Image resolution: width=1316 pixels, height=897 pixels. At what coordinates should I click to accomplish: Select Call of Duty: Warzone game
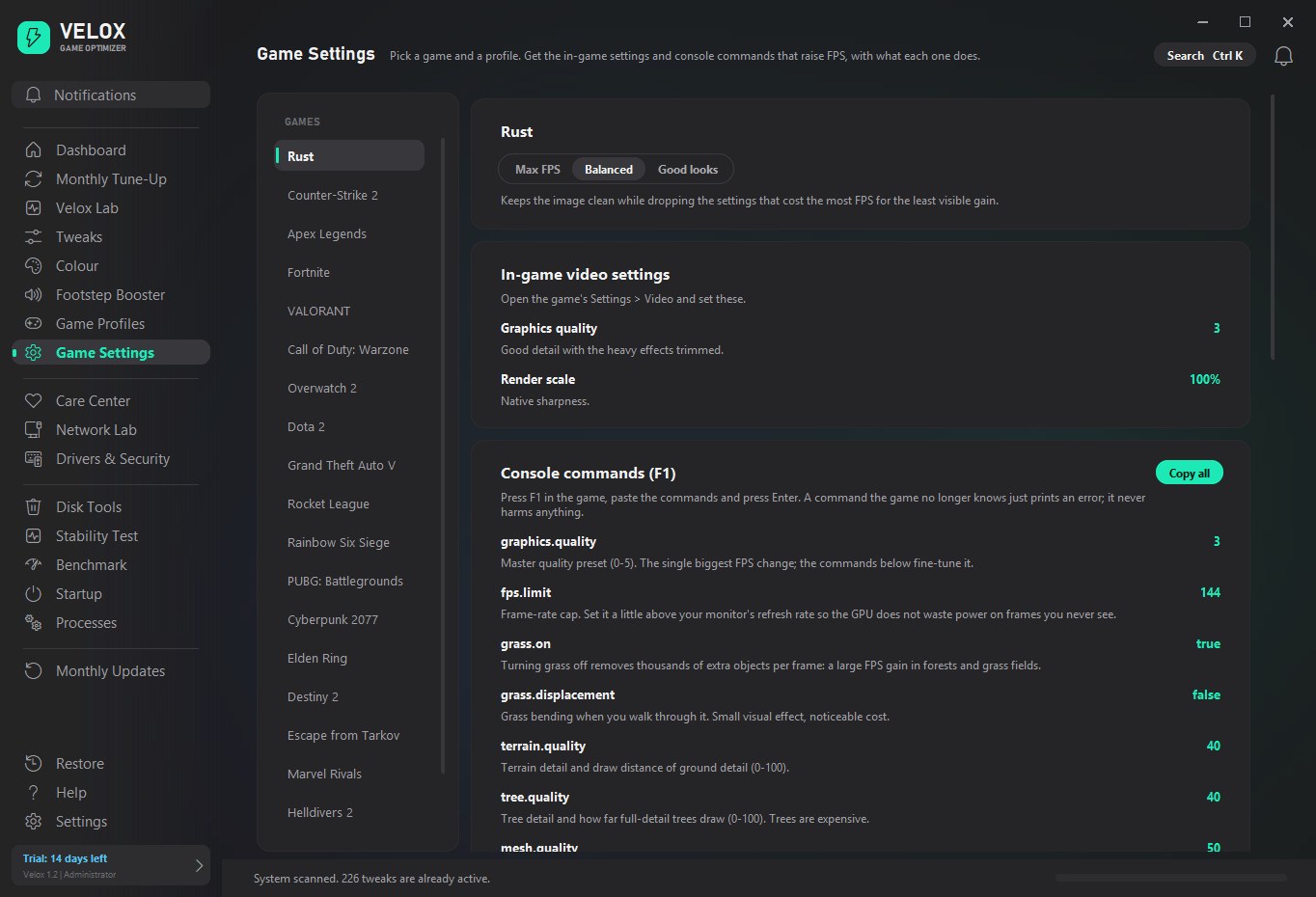click(x=350, y=349)
